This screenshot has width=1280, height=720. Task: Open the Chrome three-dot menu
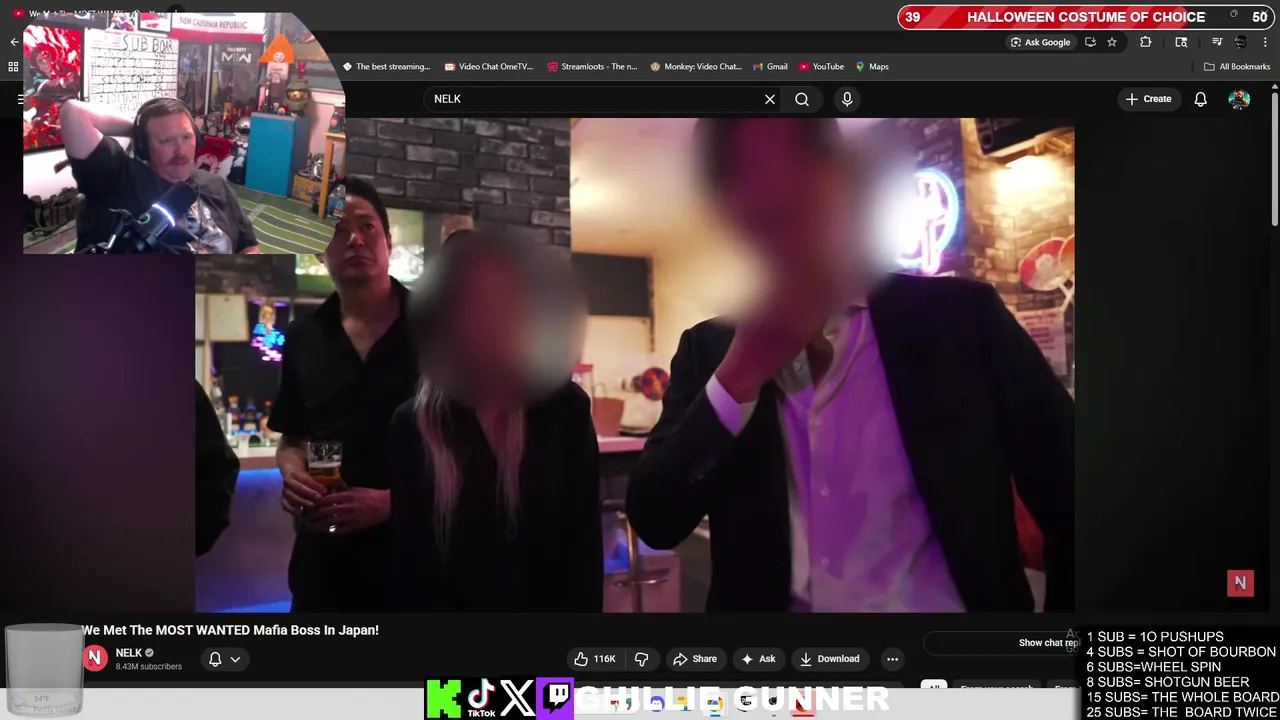[x=1265, y=42]
